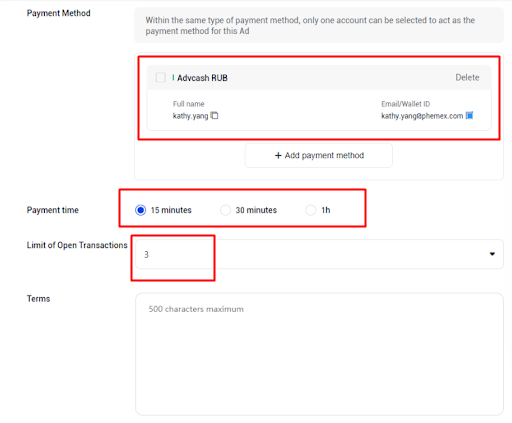Delete the Advcash RUB payment method

tap(467, 77)
